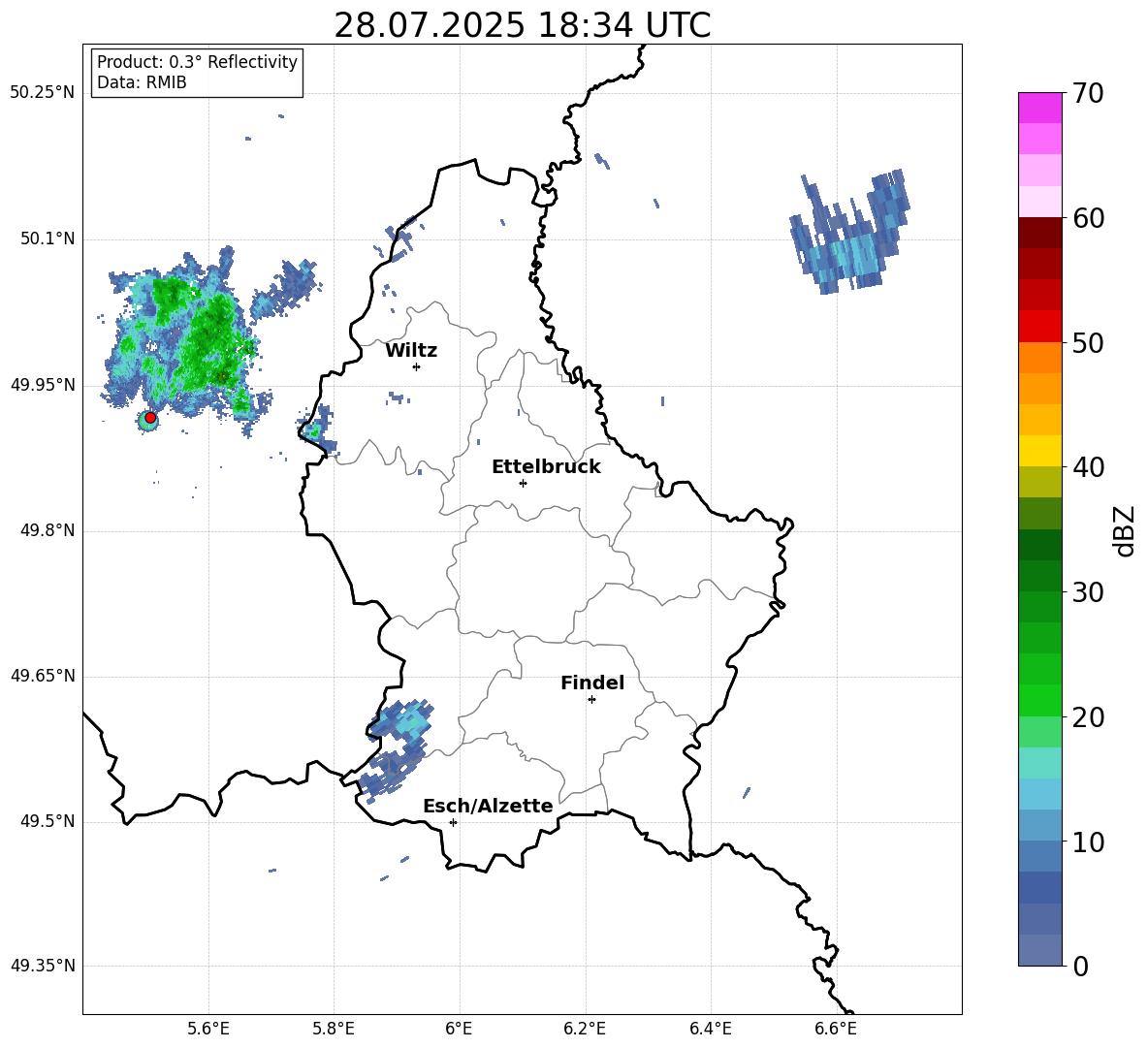
Task: Click the 60 tick on the colorbar
Action: [x=1088, y=218]
